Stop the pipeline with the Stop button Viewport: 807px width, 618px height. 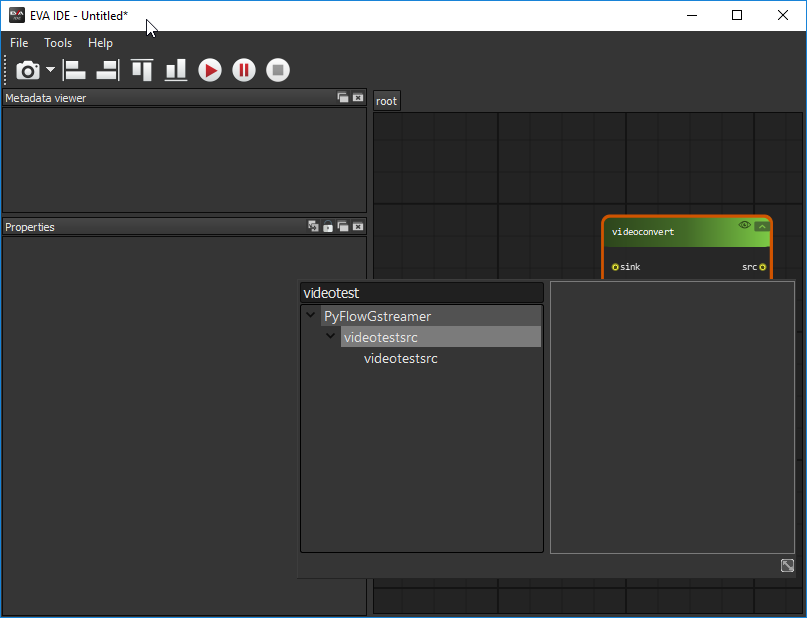click(x=278, y=70)
